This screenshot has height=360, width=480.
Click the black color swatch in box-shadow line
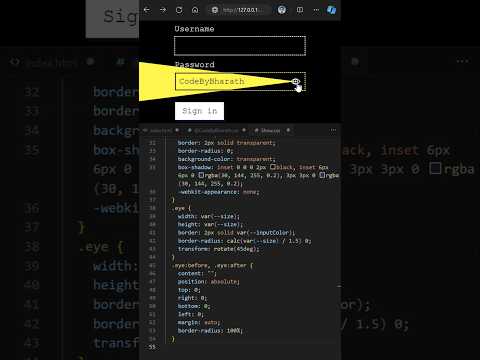click(x=273, y=167)
